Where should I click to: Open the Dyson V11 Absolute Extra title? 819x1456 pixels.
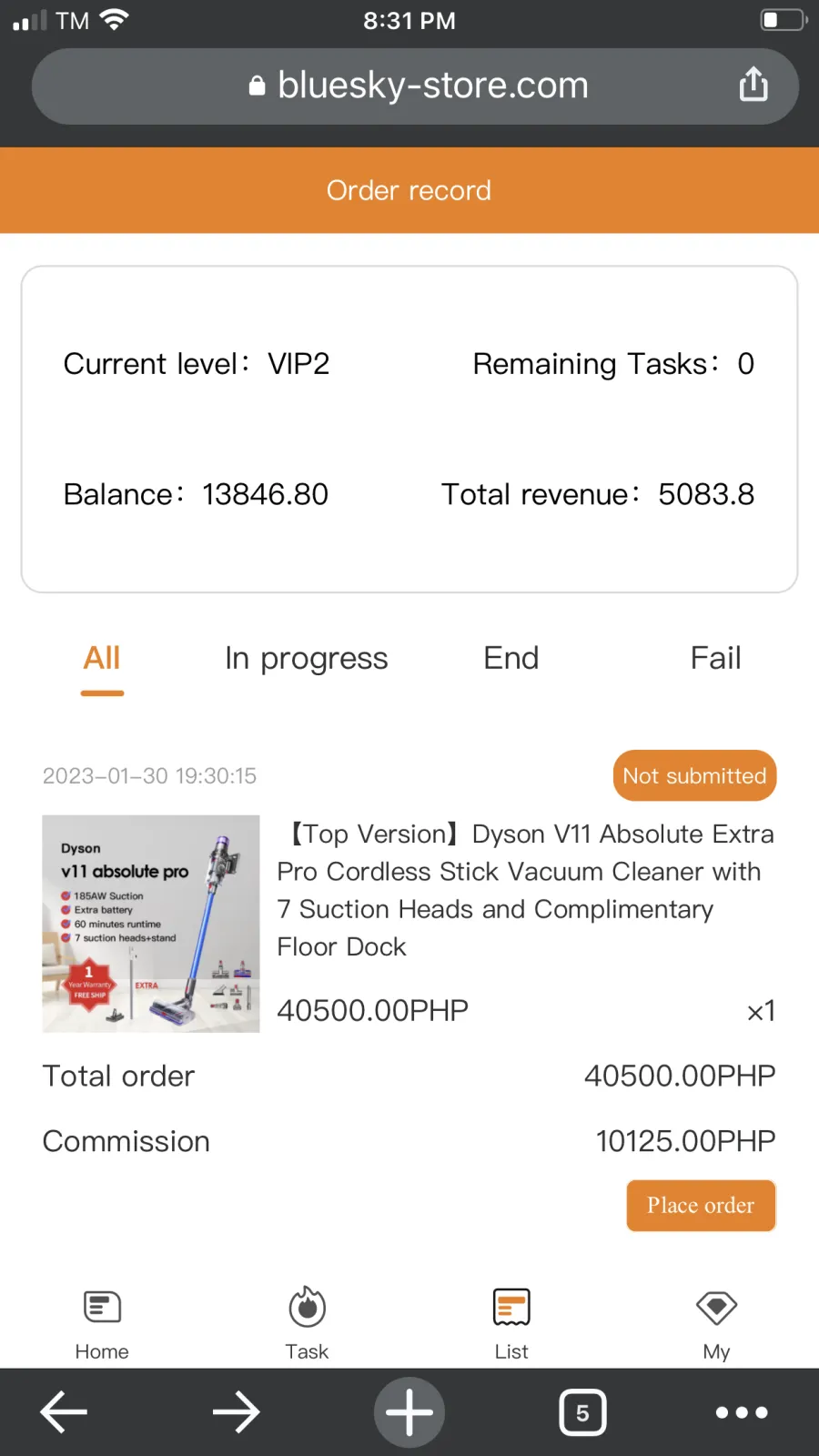tap(526, 890)
